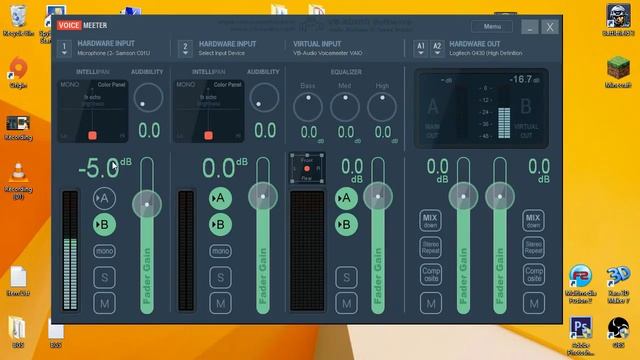Toggle MIX down on bus A
The image size is (640, 360).
(x=430, y=220)
